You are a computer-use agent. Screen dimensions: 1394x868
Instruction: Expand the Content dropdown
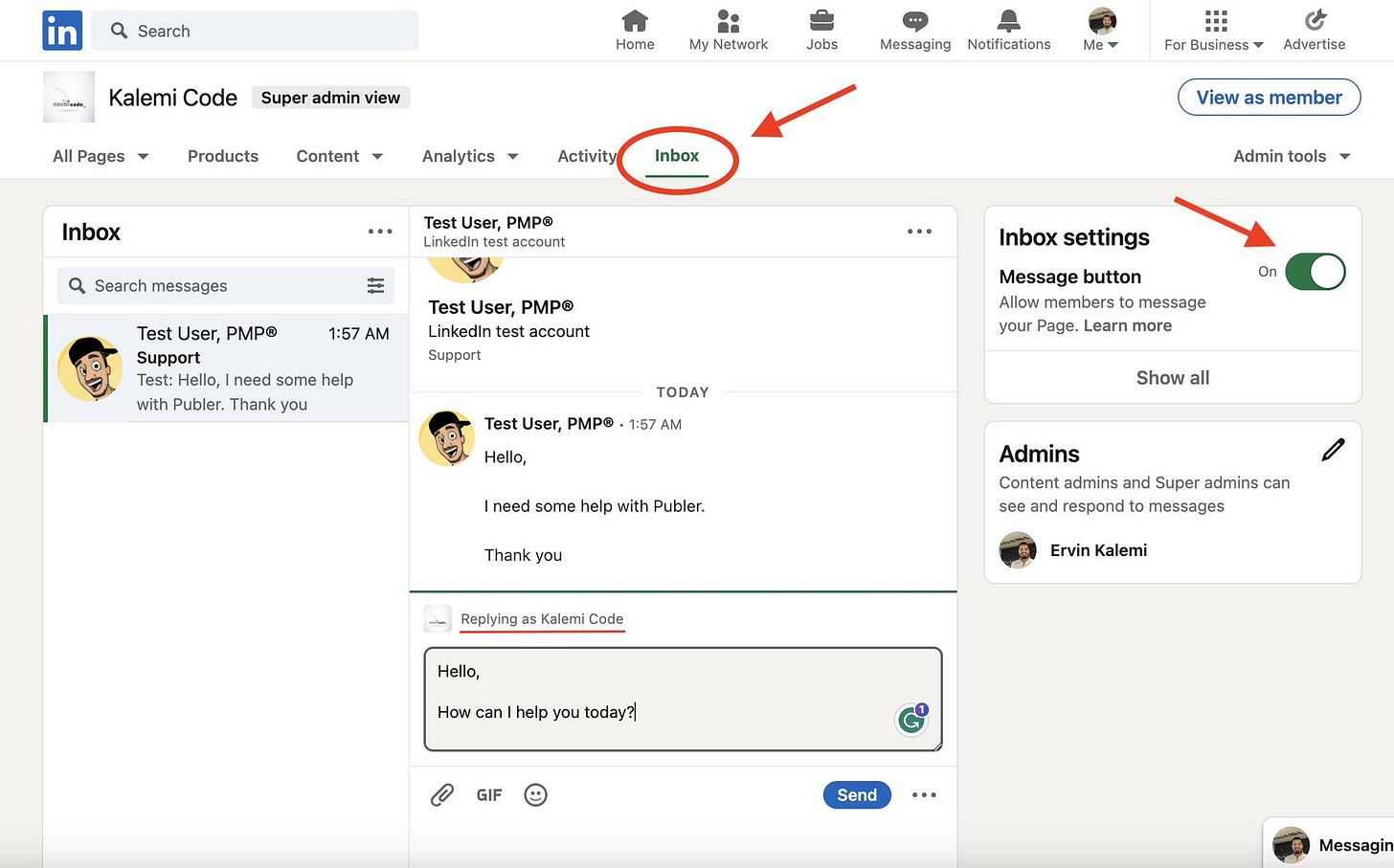pyautogui.click(x=340, y=156)
